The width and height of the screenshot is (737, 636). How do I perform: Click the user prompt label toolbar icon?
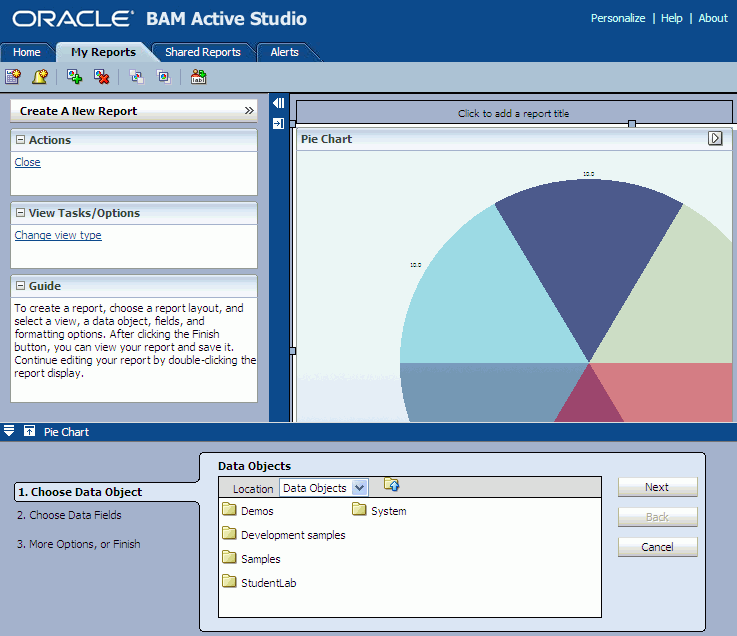[198, 76]
